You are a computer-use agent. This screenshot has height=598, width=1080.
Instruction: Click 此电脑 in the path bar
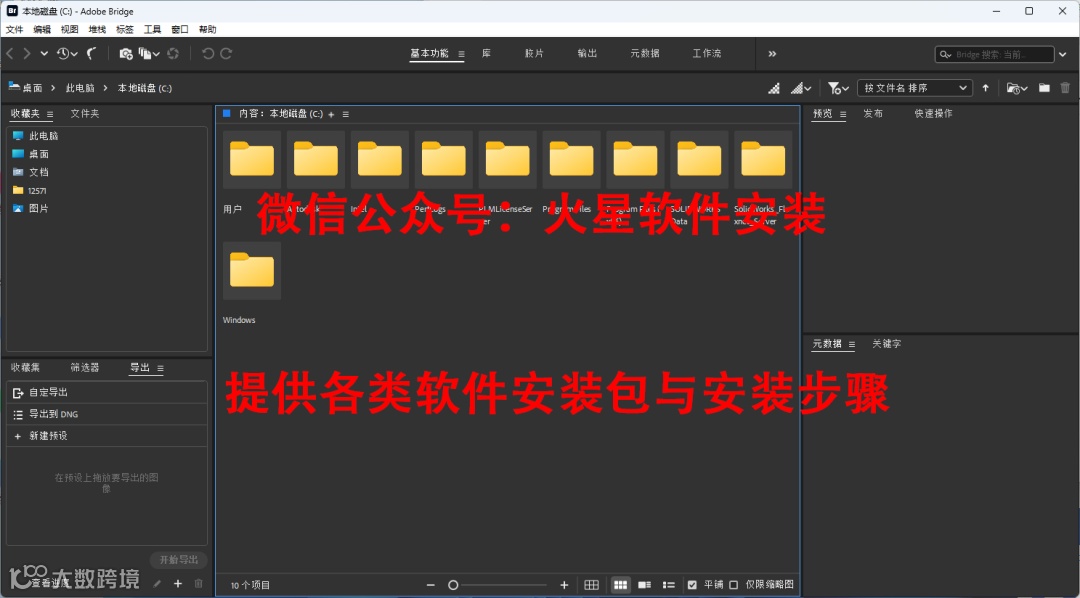pos(80,88)
